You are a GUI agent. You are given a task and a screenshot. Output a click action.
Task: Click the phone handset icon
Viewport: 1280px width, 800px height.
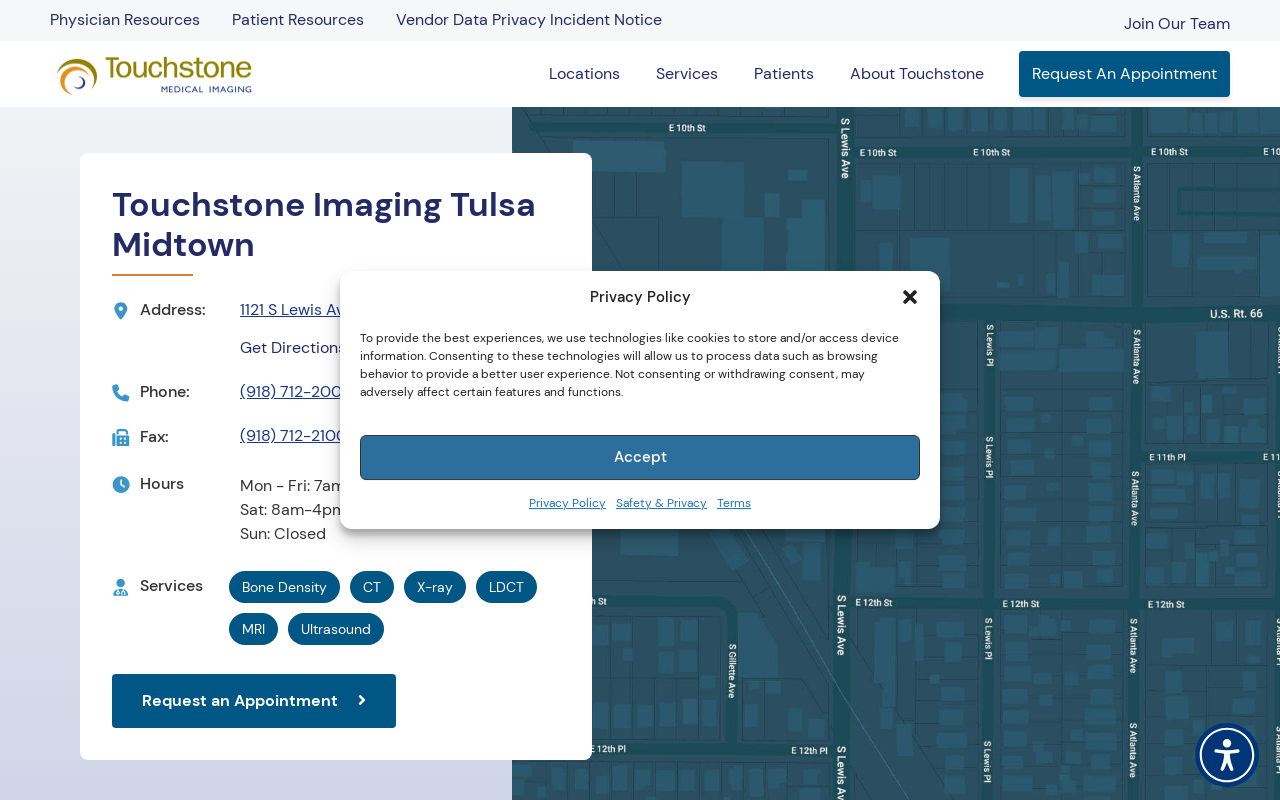121,392
